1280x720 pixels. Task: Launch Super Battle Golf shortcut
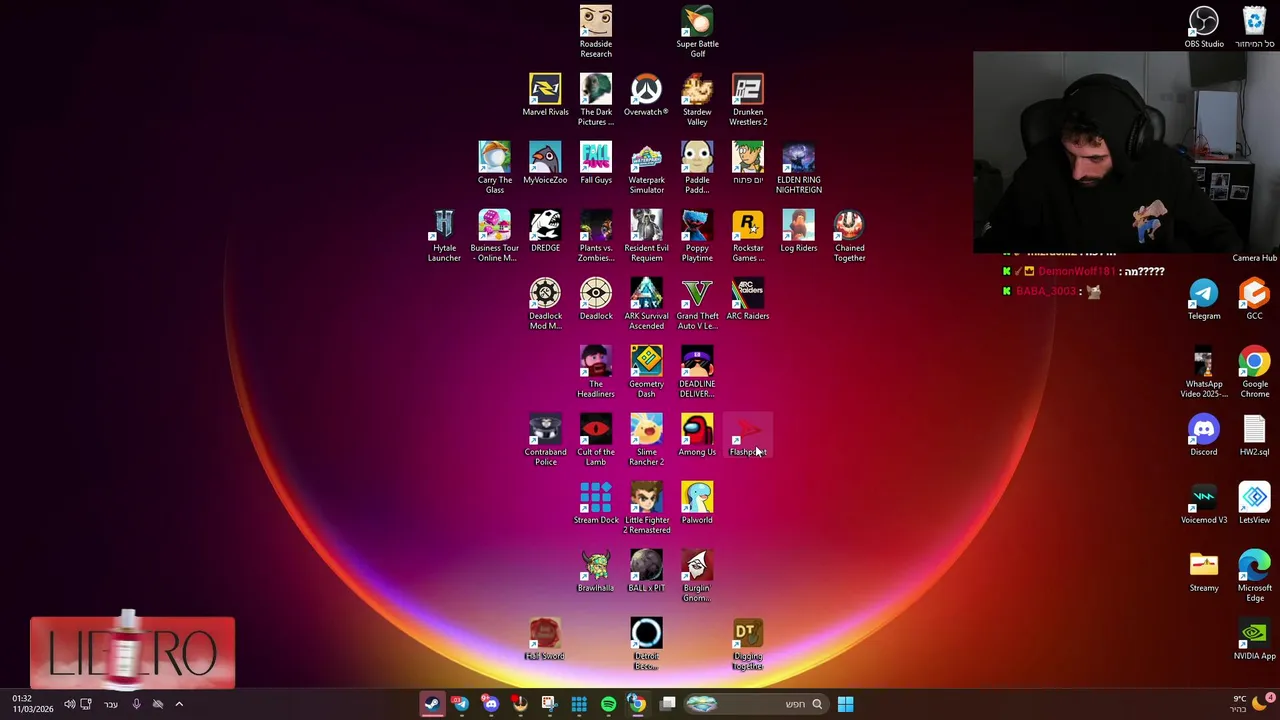coord(697,31)
